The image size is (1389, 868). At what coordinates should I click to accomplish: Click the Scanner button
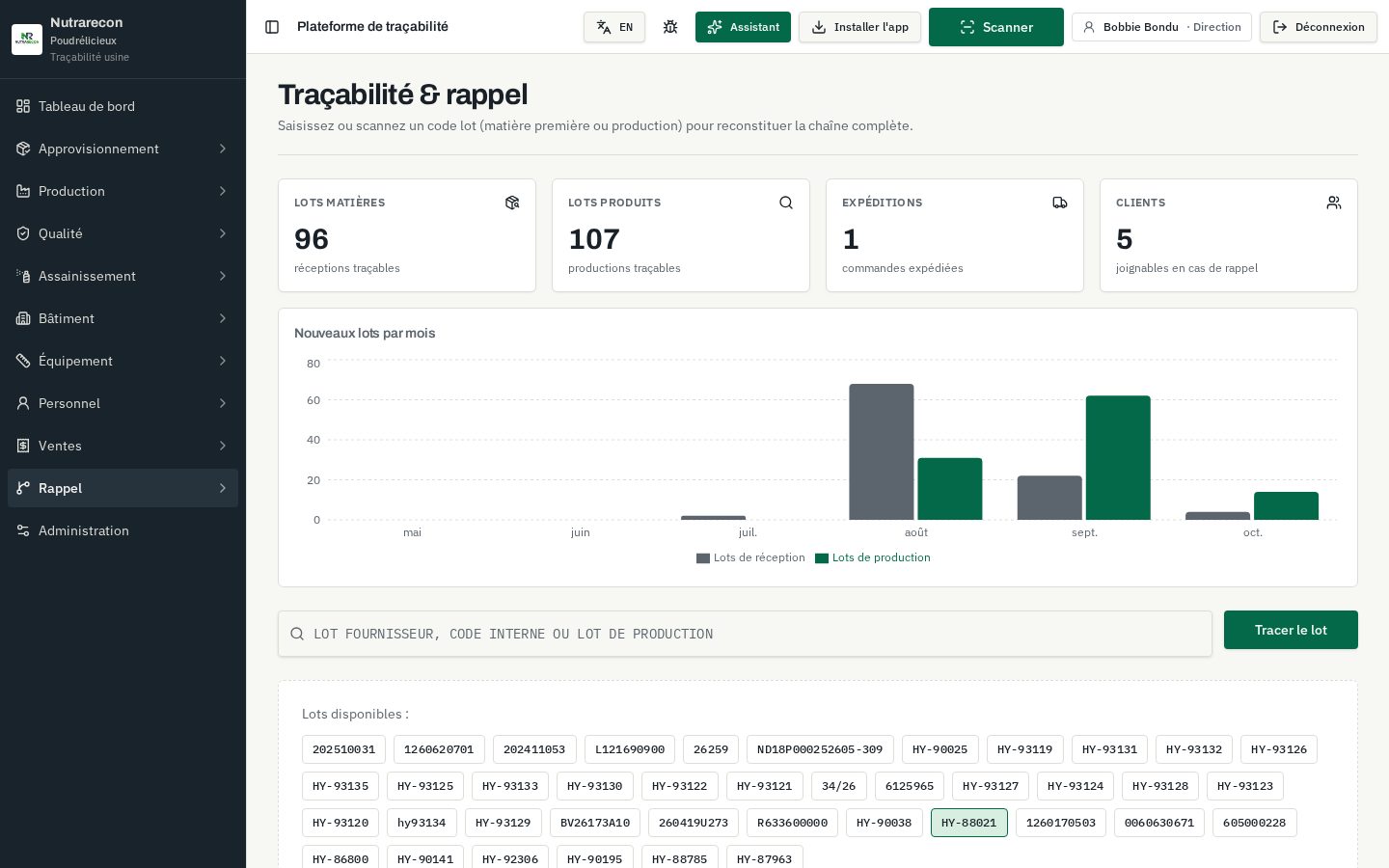pyautogui.click(x=996, y=27)
